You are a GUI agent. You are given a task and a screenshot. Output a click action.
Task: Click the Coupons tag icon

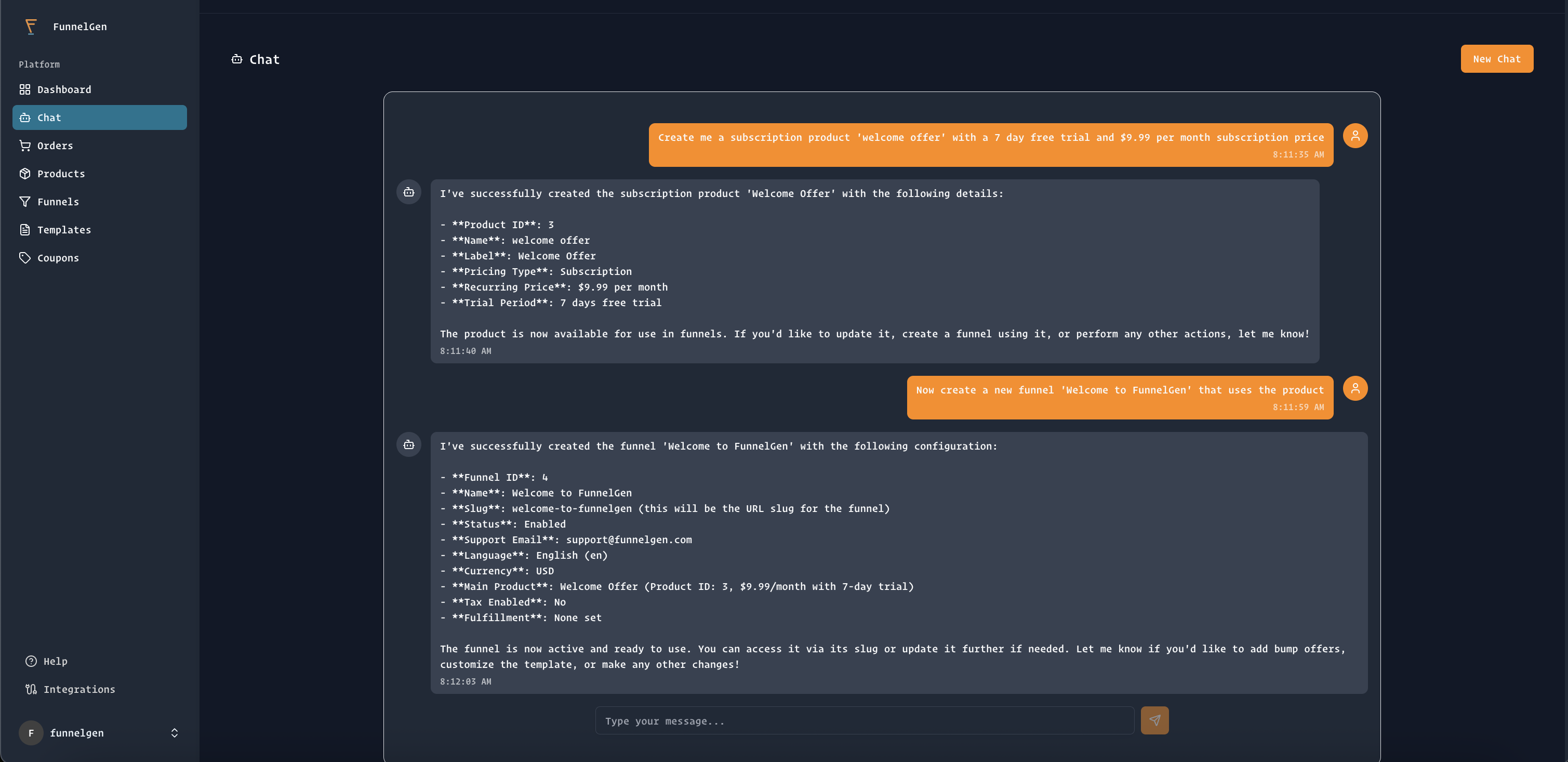point(25,258)
